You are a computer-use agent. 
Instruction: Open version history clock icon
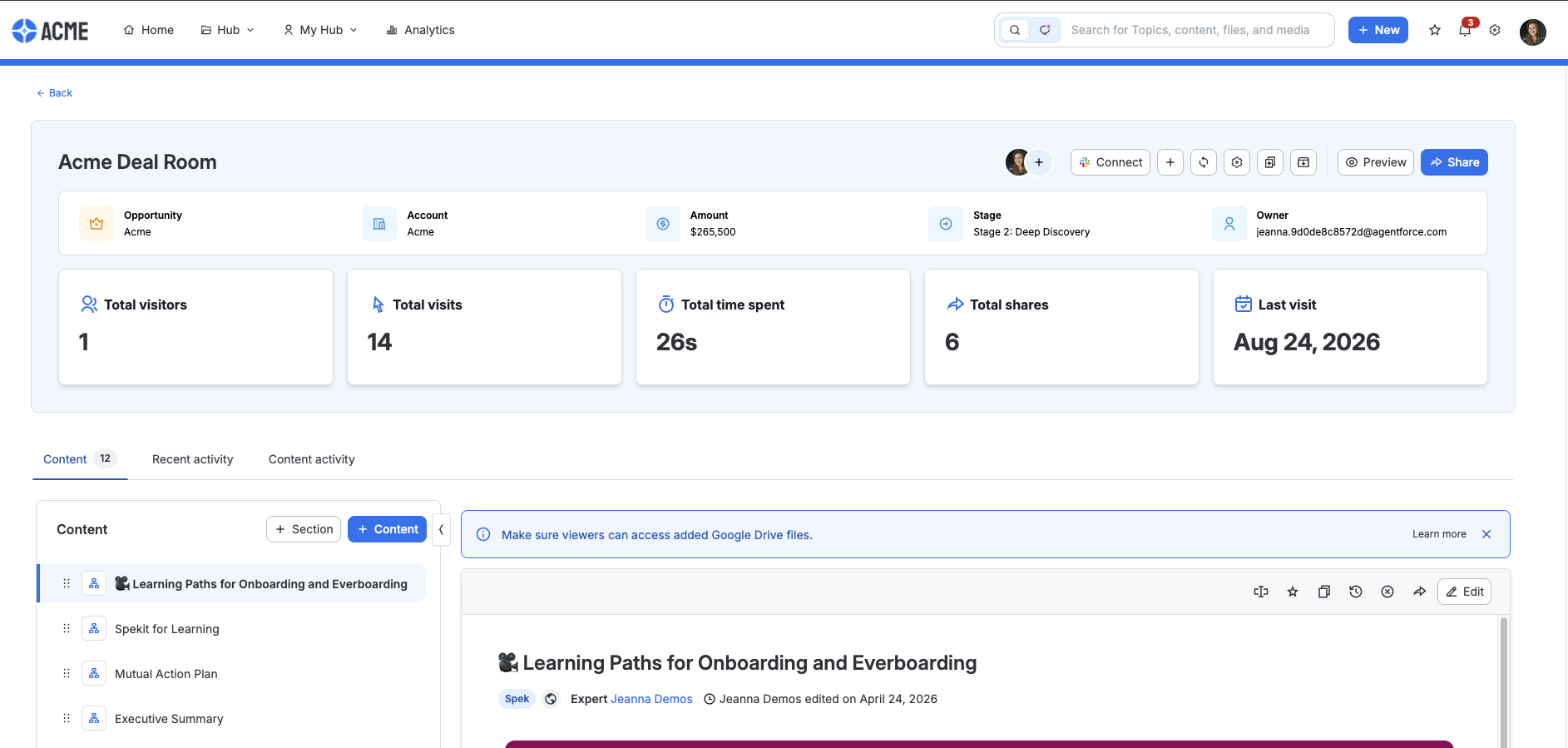coord(1356,592)
